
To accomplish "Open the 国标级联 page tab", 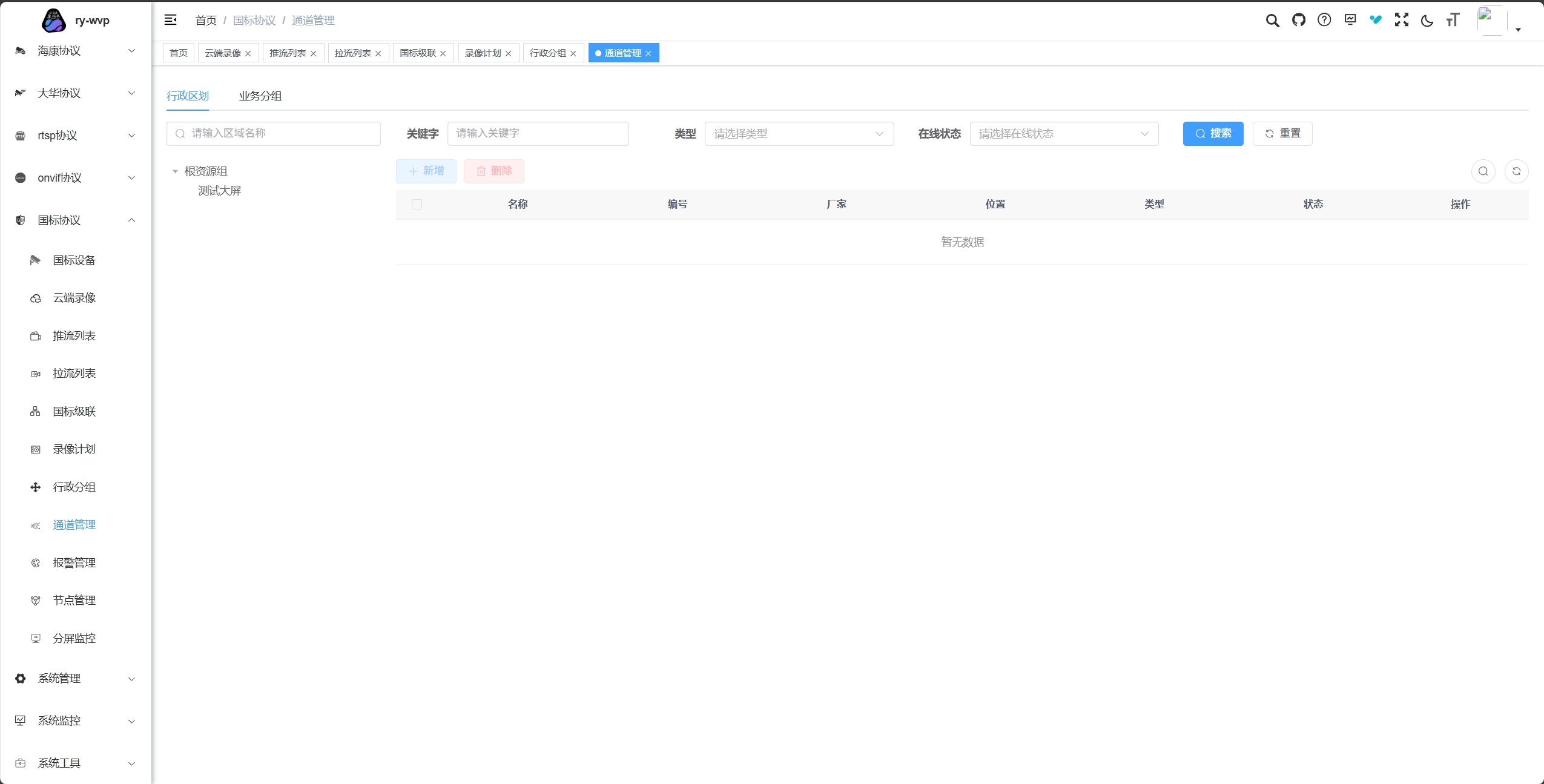I will [x=418, y=53].
